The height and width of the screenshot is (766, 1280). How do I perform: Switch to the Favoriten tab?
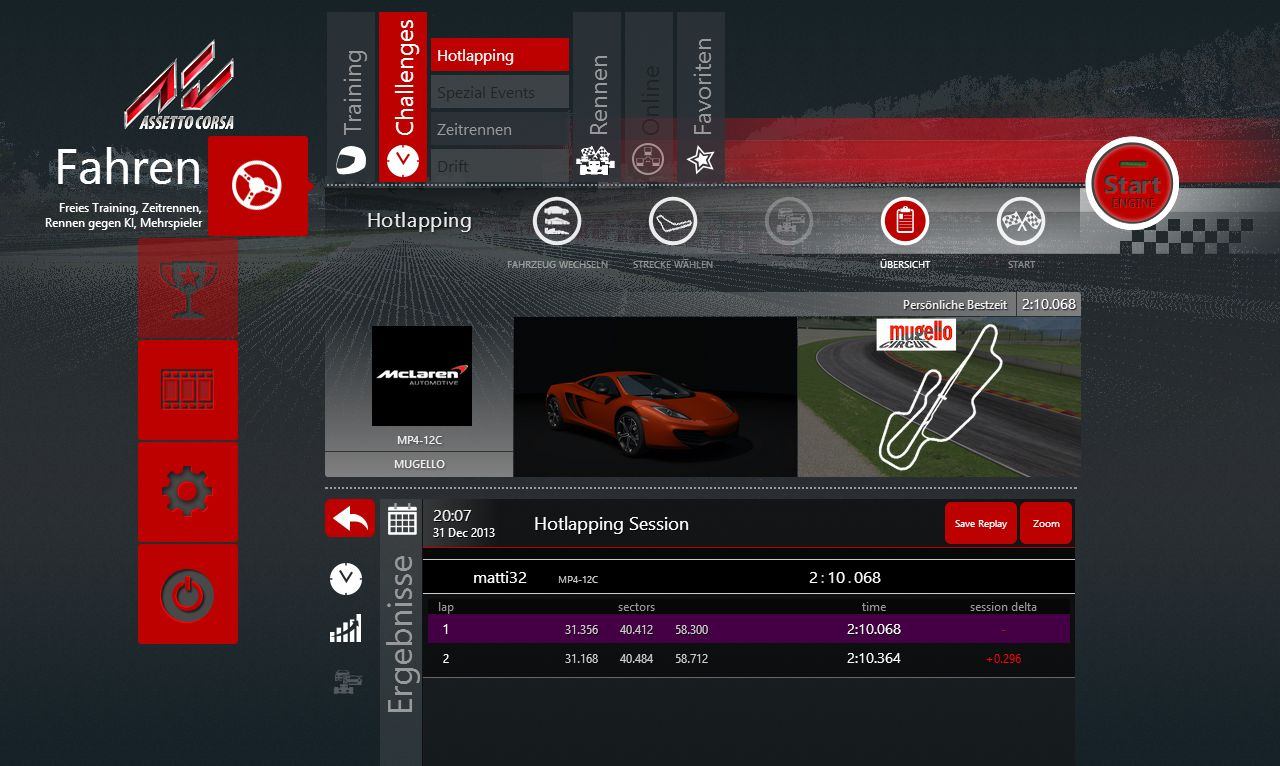[x=701, y=97]
